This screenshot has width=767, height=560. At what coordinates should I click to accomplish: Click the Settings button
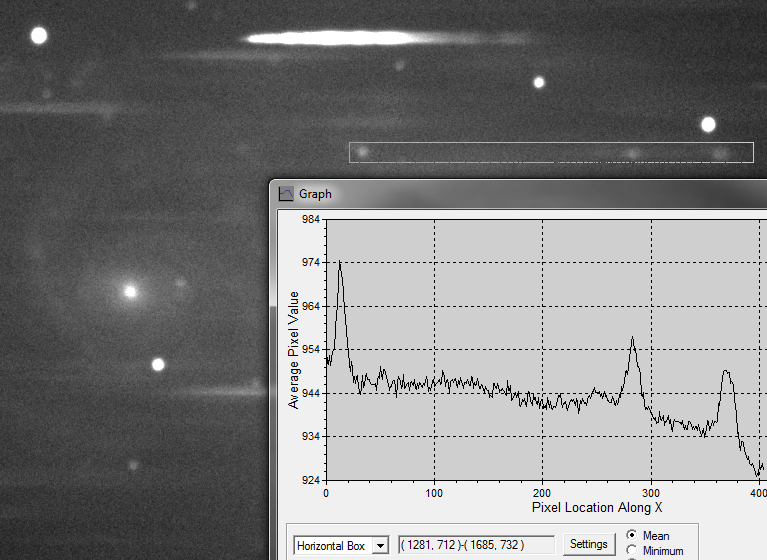[x=588, y=544]
